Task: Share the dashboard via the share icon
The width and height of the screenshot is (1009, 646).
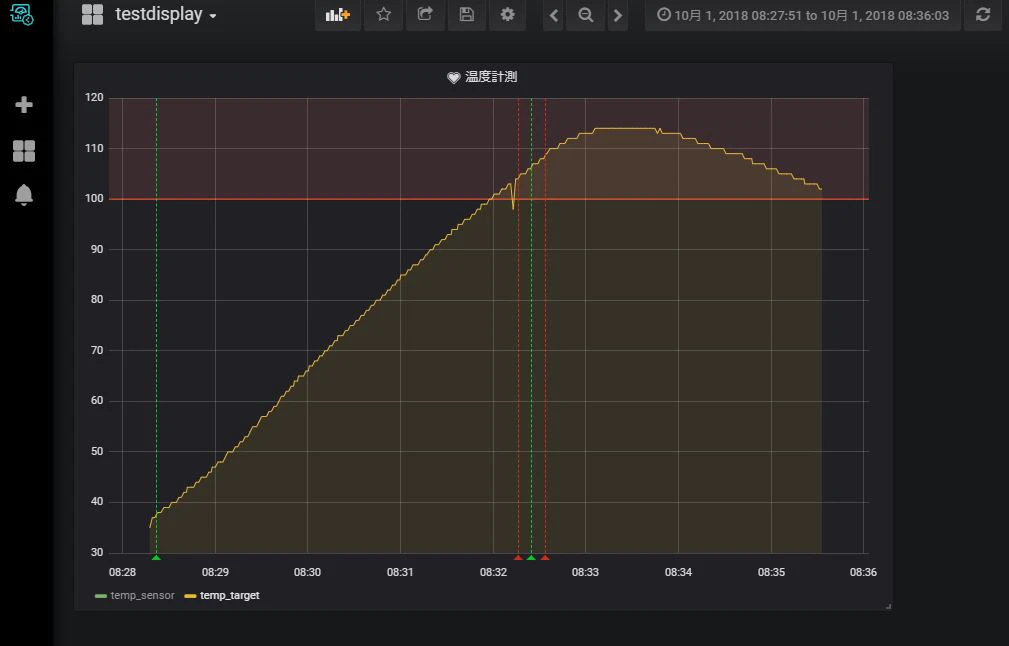Action: pos(425,14)
